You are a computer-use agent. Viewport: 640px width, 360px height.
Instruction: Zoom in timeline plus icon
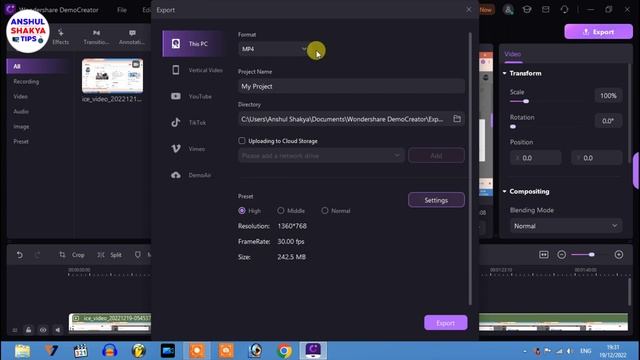(619, 255)
